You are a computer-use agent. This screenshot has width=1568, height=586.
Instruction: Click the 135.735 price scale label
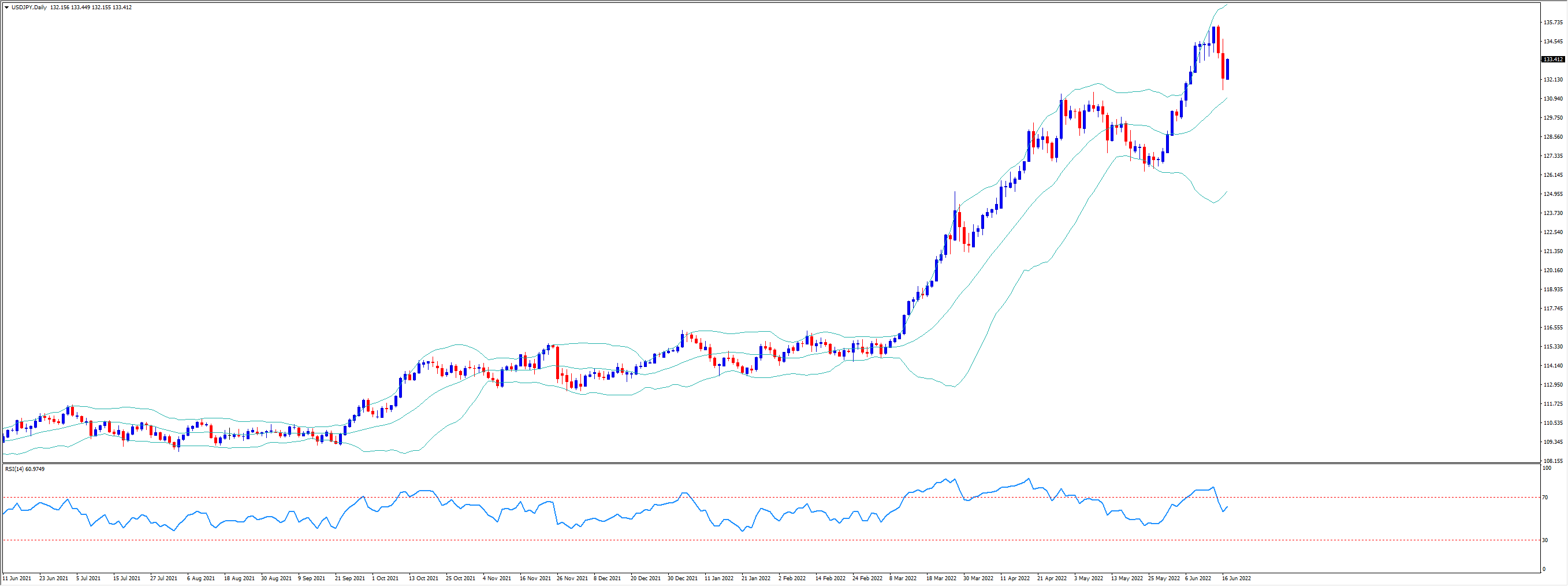point(1553,23)
